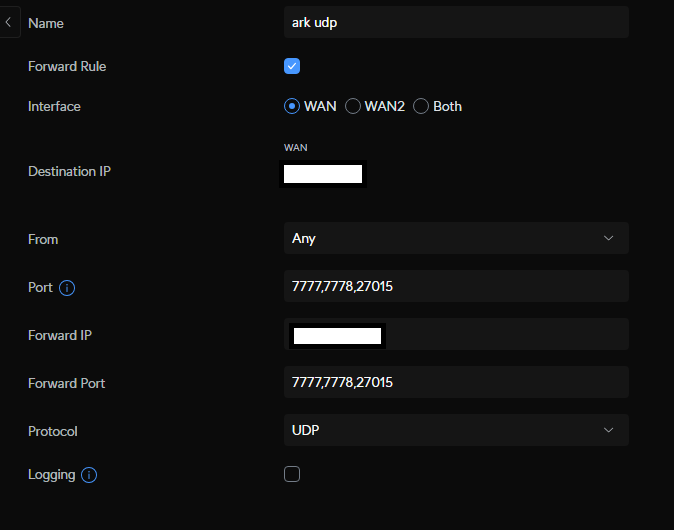This screenshot has height=530, width=674.
Task: Click the WAN2 label text
Action: click(x=385, y=106)
